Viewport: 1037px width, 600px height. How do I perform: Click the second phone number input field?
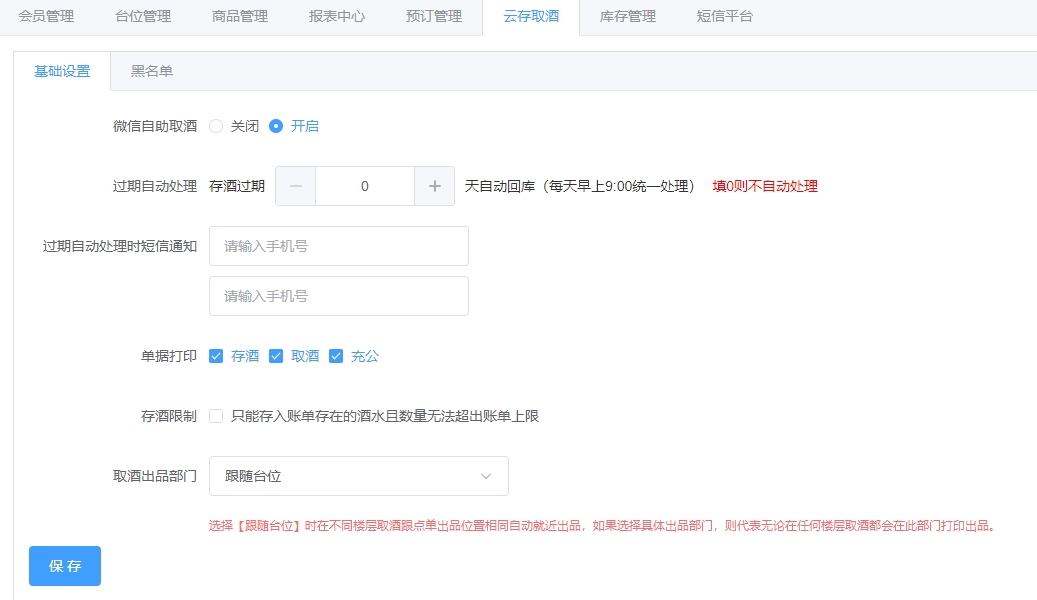(x=338, y=296)
